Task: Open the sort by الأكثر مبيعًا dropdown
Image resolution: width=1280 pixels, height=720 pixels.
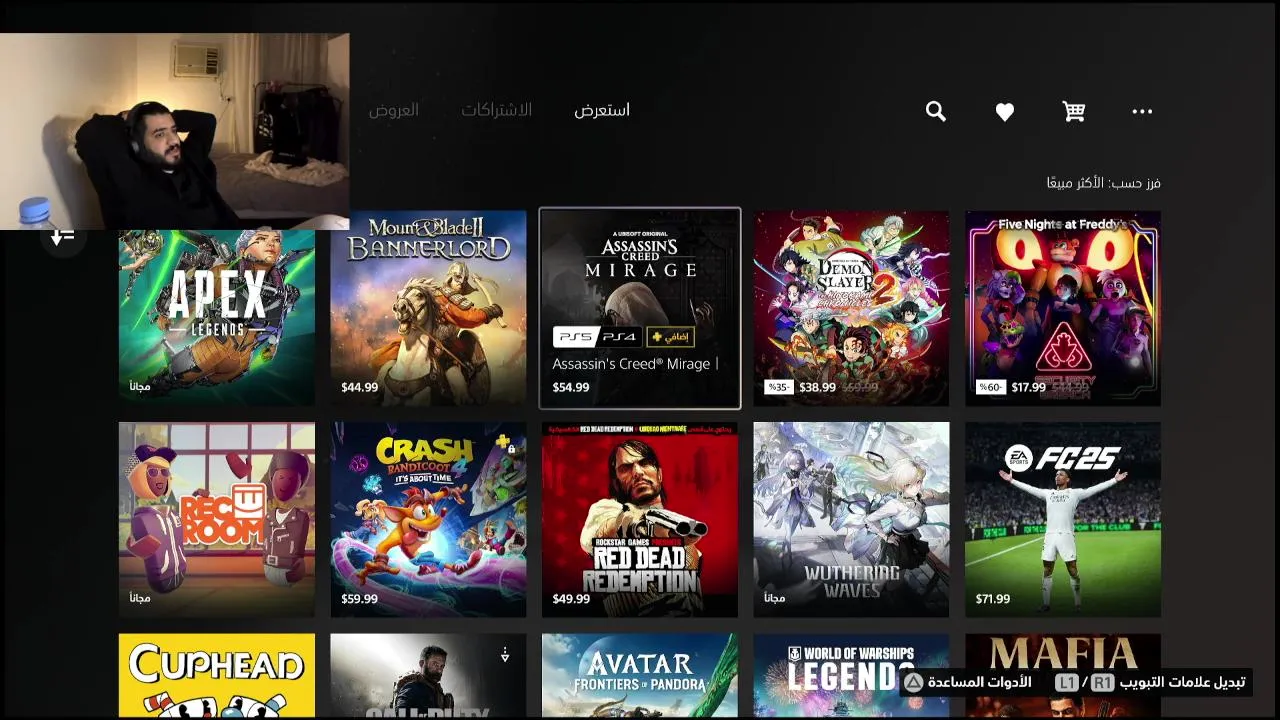Action: pyautogui.click(x=1103, y=183)
